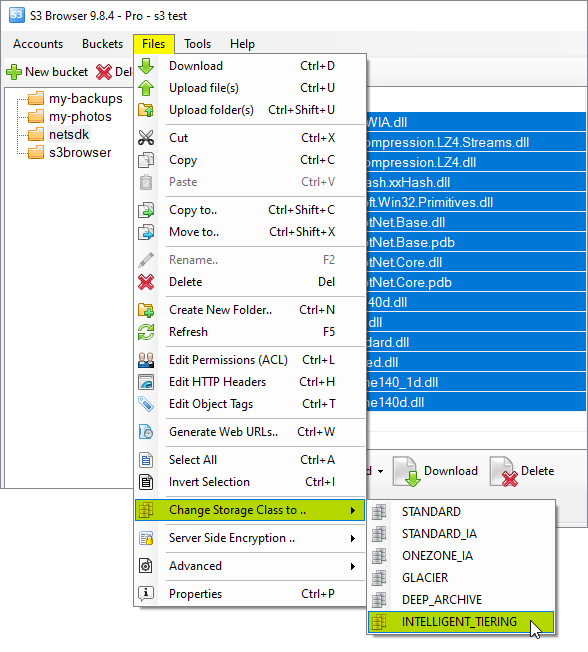Click the Edit Permissions people icon
The height and width of the screenshot is (652, 588).
point(146,360)
